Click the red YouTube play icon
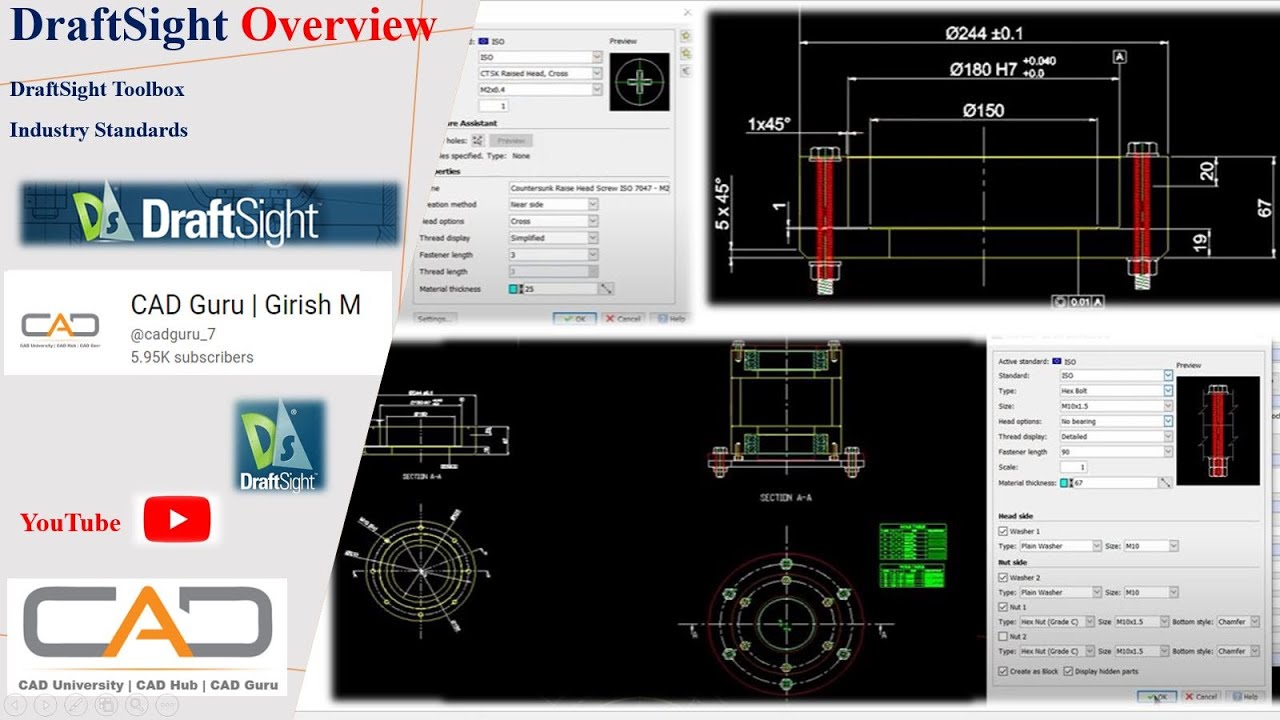This screenshot has height=720, width=1280. (177, 519)
